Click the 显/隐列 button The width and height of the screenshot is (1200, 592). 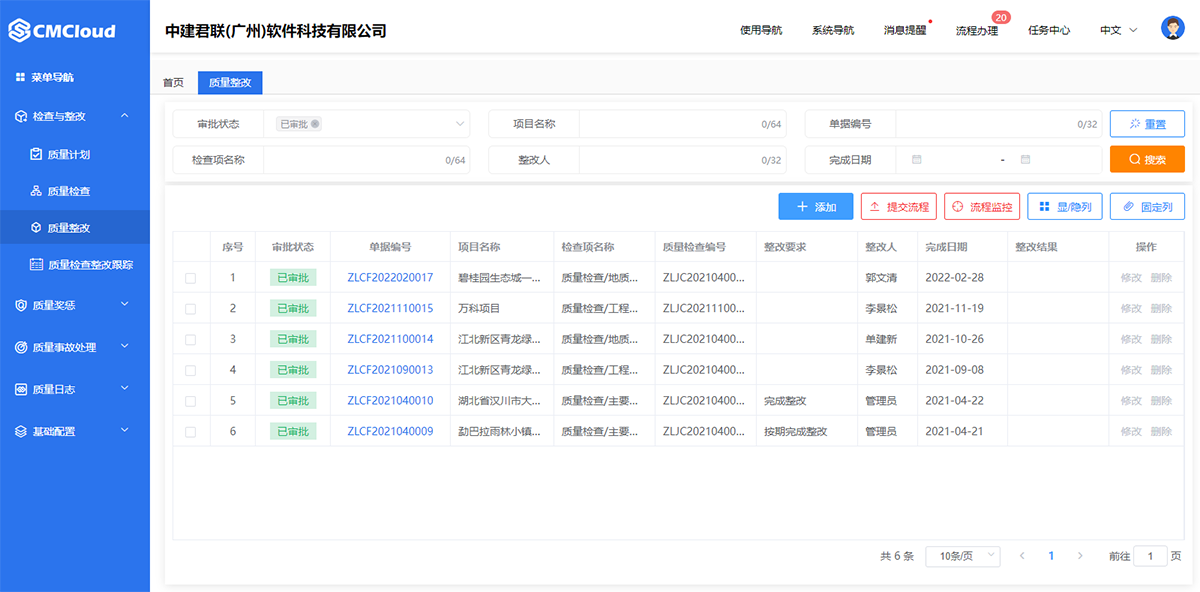1065,207
